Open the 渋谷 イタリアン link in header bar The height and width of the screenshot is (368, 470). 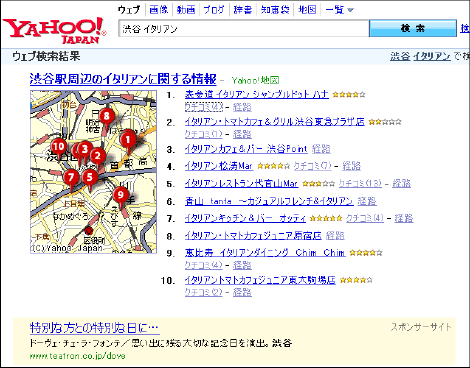click(420, 56)
